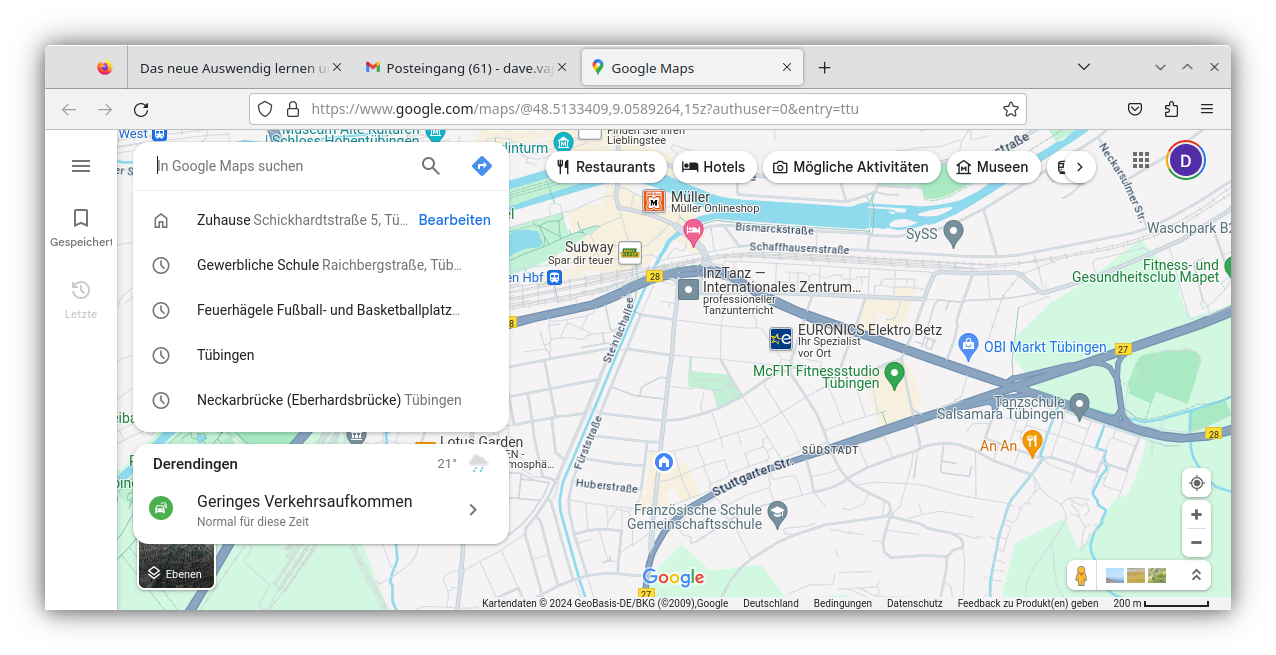The height and width of the screenshot is (655, 1276).
Task: Click the search magnifier icon
Action: tap(431, 166)
